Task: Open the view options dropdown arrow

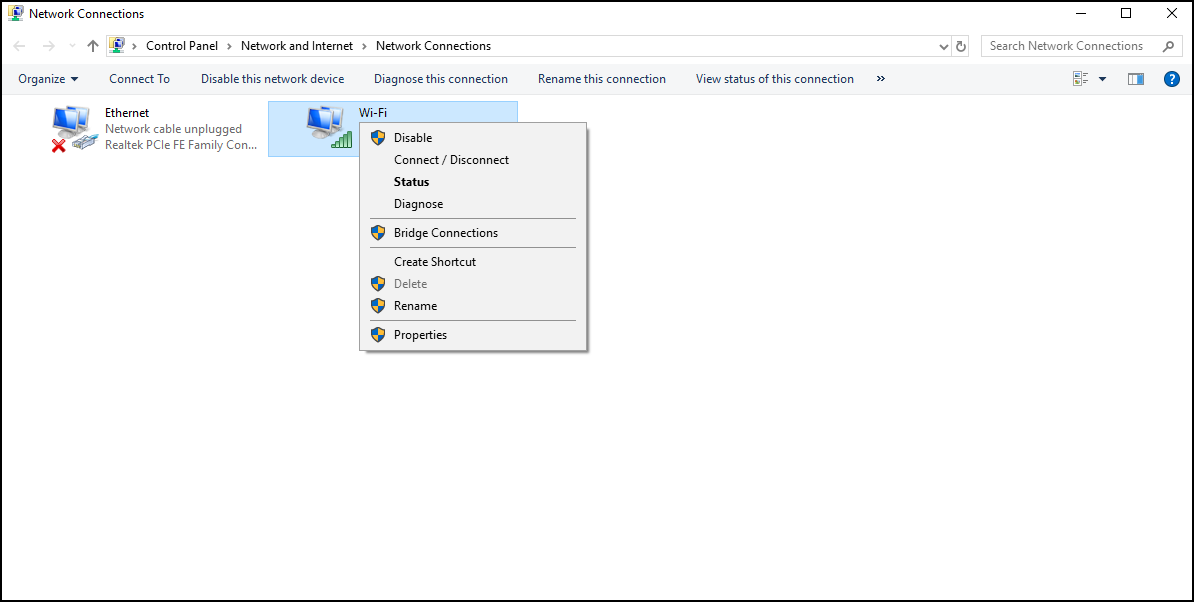Action: 1102,79
